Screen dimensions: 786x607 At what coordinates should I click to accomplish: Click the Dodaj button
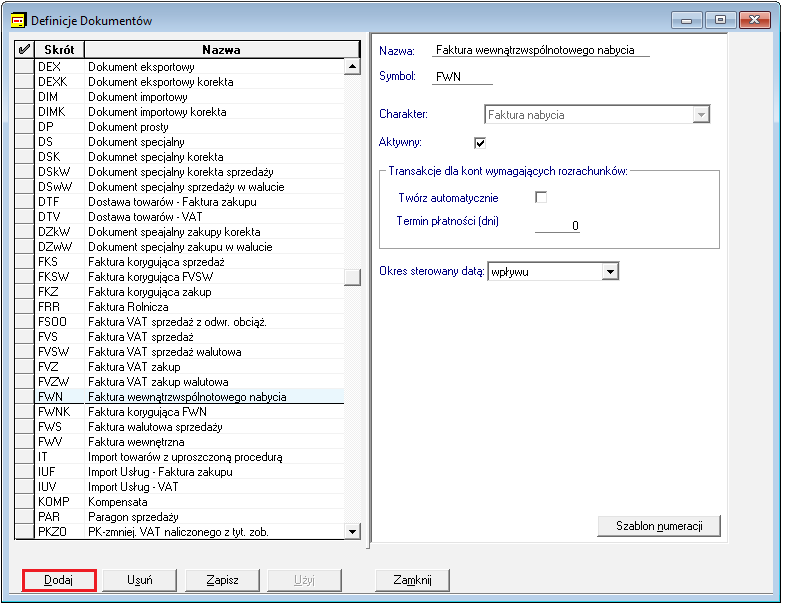click(x=59, y=580)
